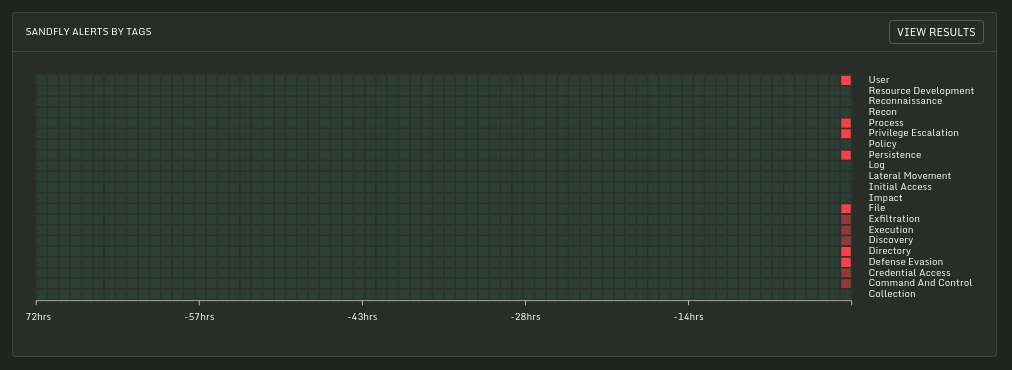1012x370 pixels.
Task: Select the "Persistence" tag label
Action: click(895, 155)
